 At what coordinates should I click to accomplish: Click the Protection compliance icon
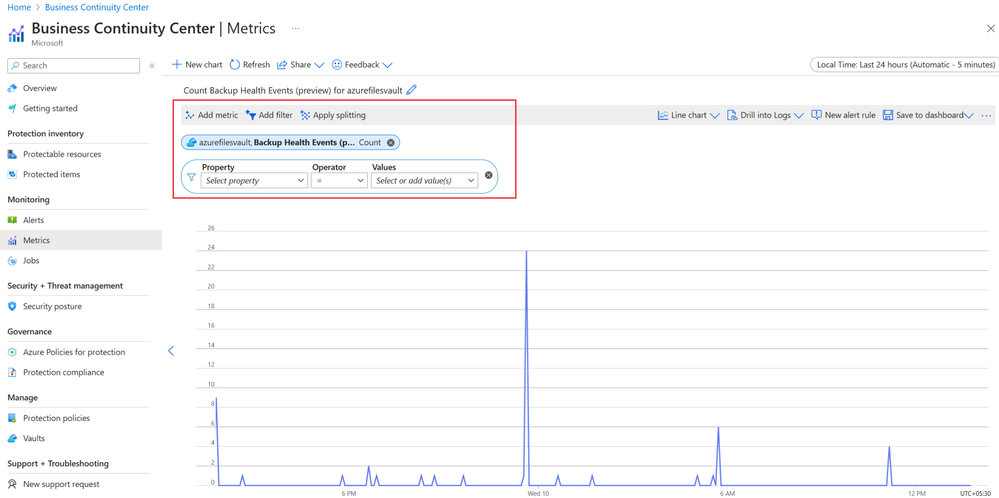pos(12,372)
